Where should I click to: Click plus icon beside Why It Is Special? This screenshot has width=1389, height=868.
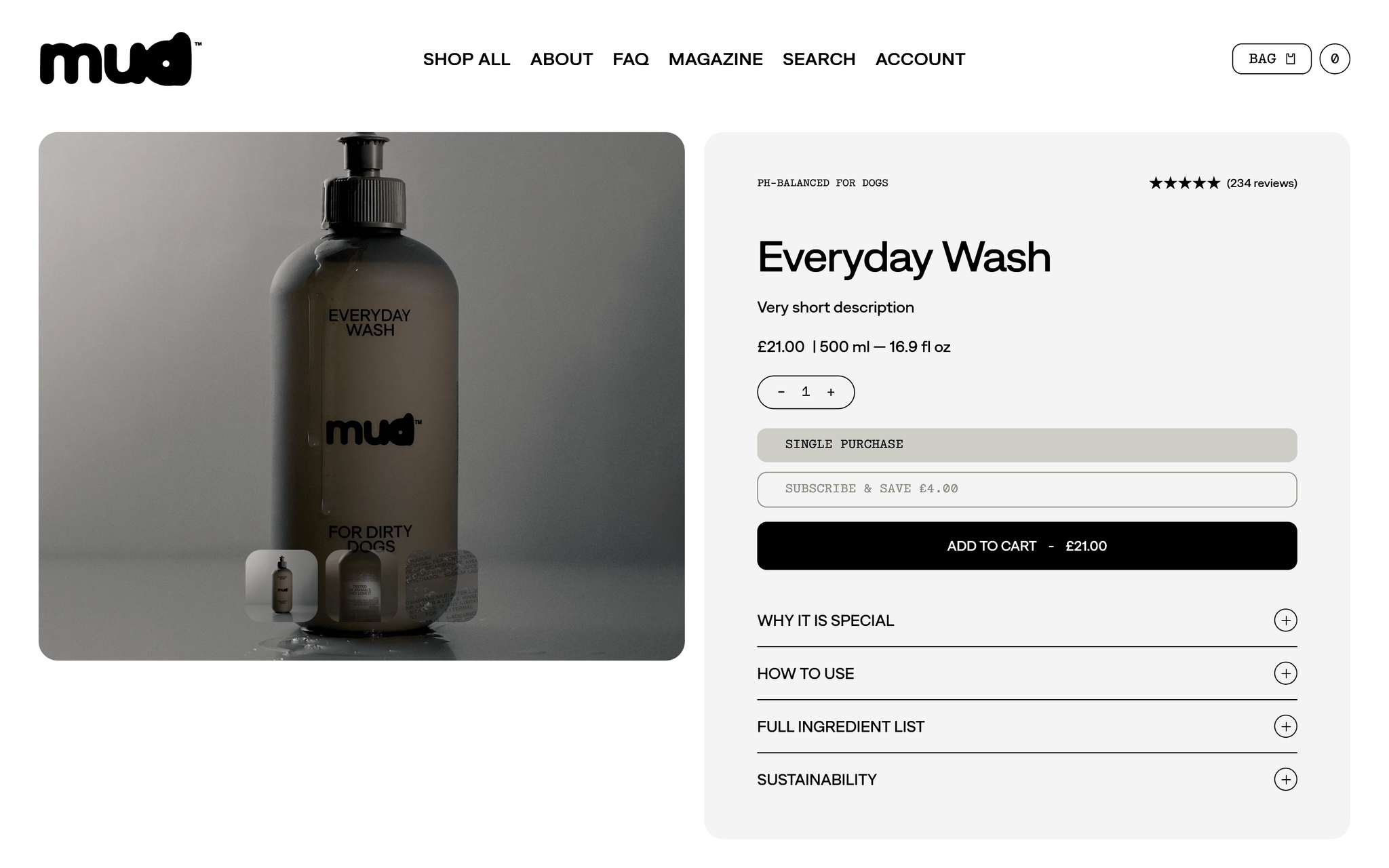pyautogui.click(x=1285, y=620)
